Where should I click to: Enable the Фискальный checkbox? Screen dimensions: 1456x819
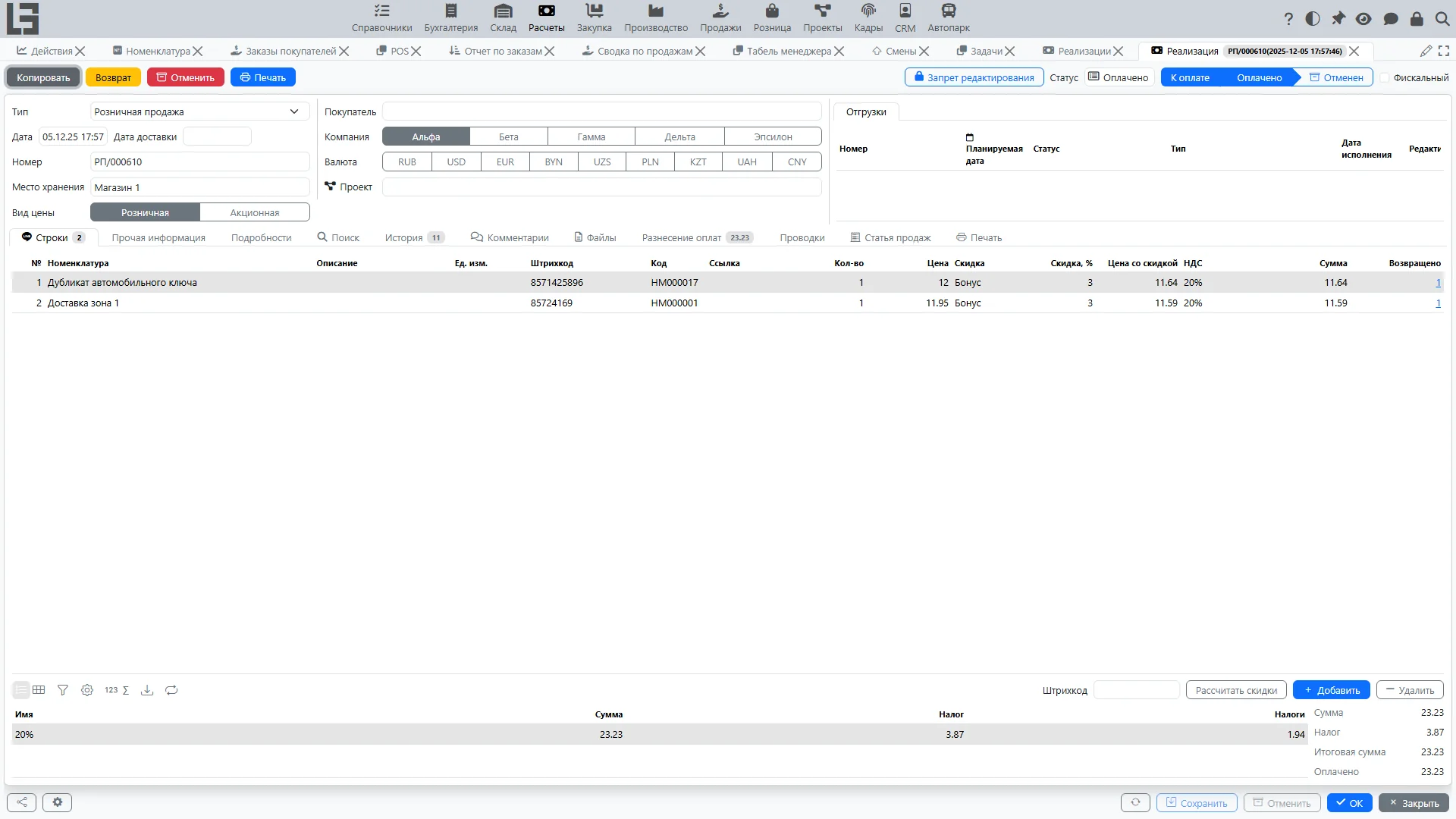[x=1385, y=78]
